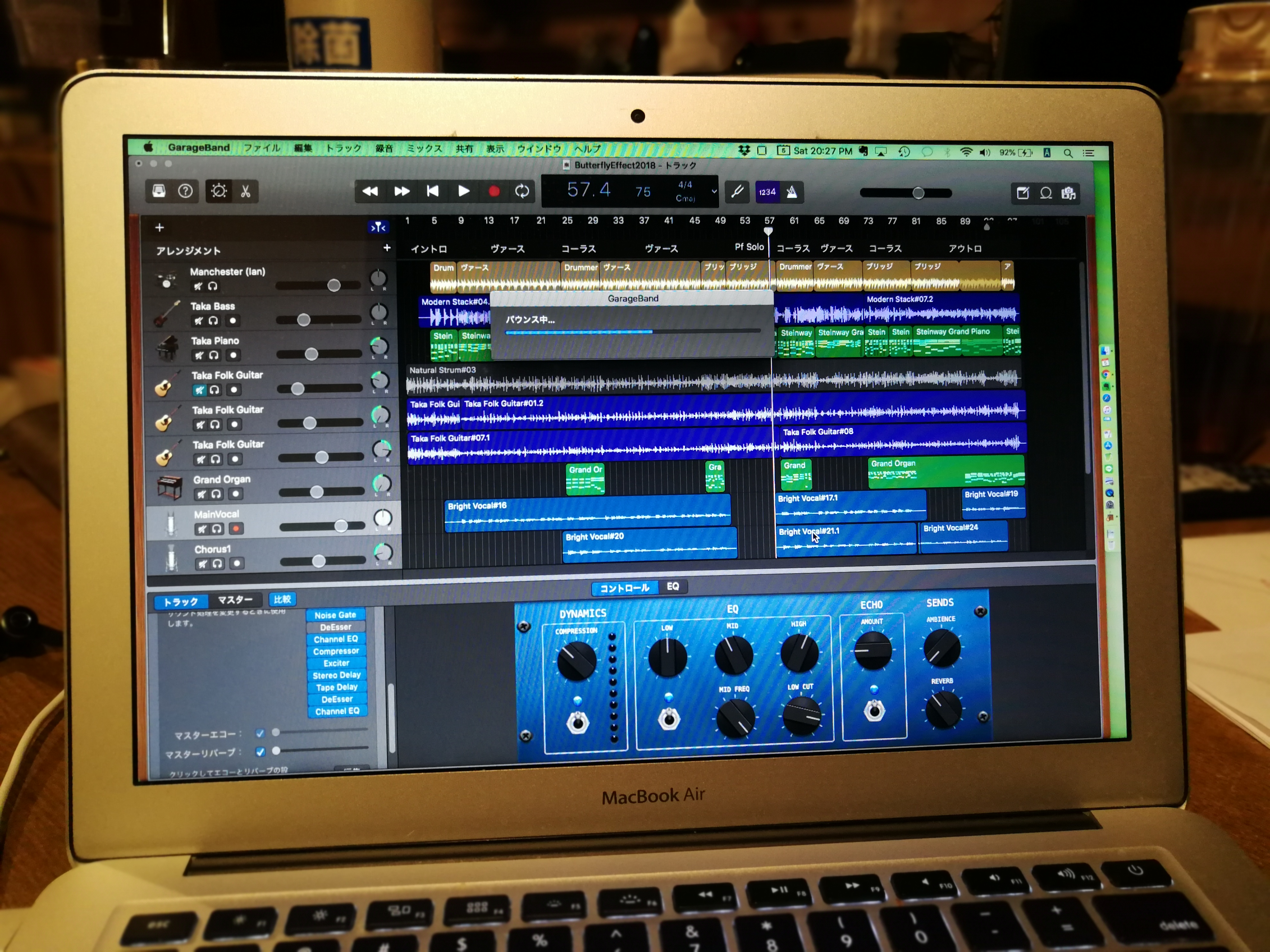Open the Note Pad button
The image size is (1270, 952).
click(x=1023, y=193)
